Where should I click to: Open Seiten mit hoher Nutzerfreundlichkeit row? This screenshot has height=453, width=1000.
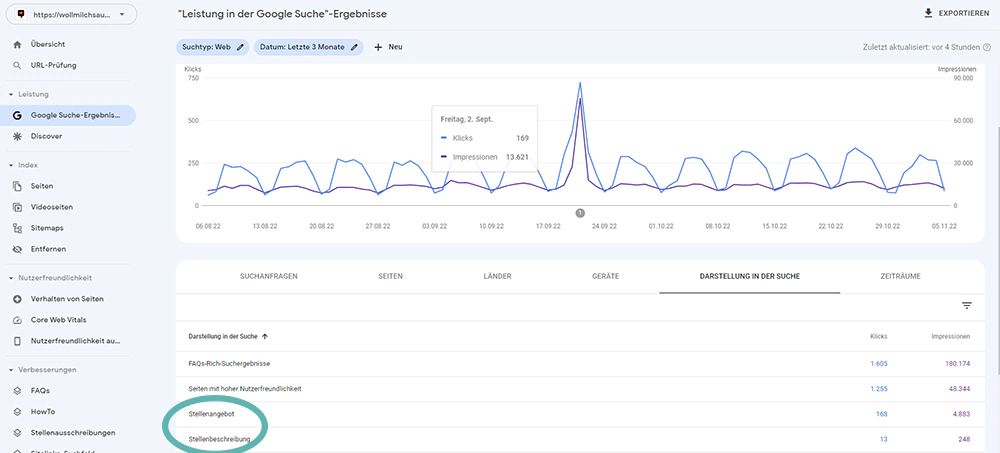(580, 389)
